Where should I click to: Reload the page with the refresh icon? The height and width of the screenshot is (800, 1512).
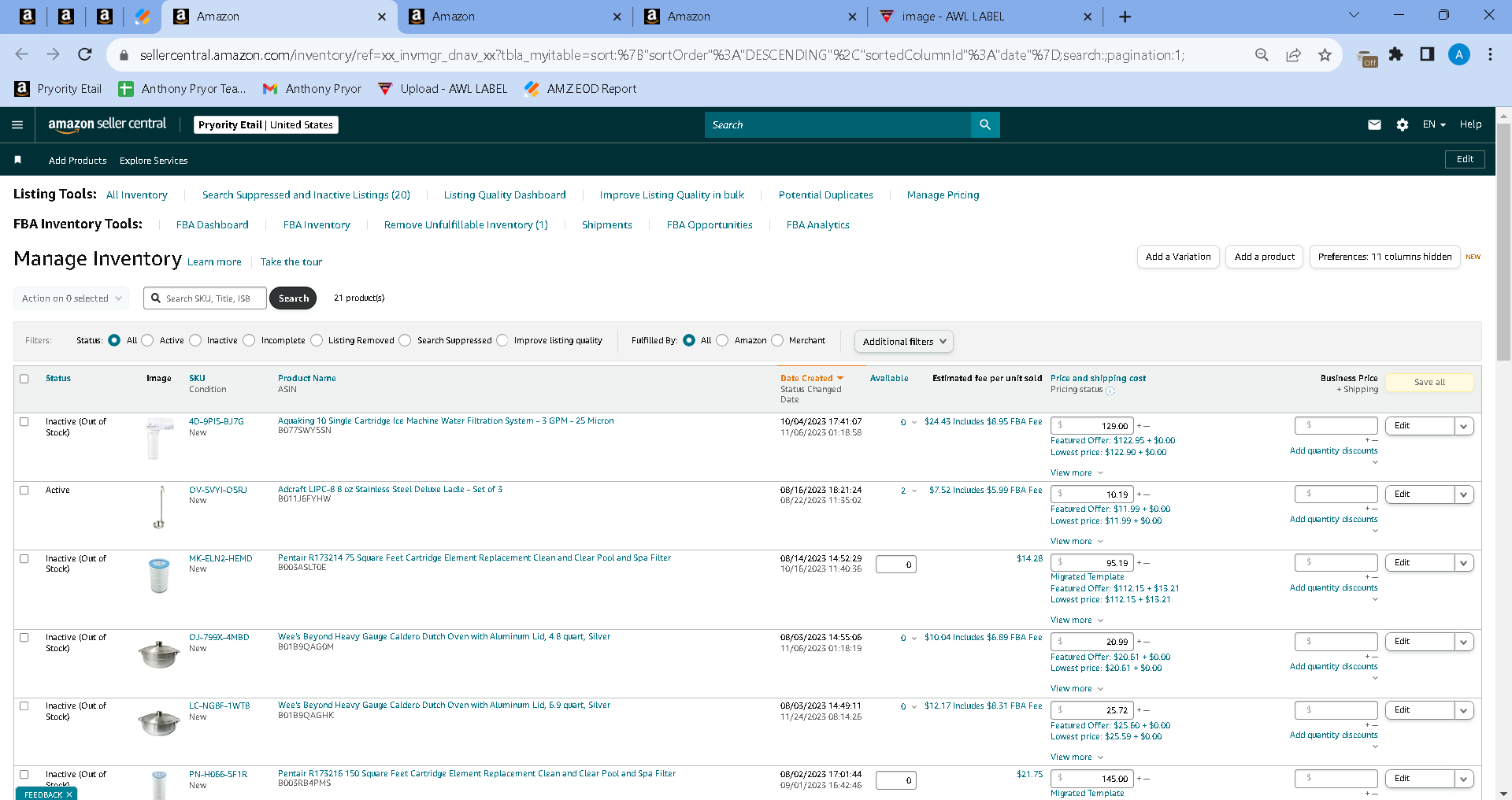[x=85, y=54]
